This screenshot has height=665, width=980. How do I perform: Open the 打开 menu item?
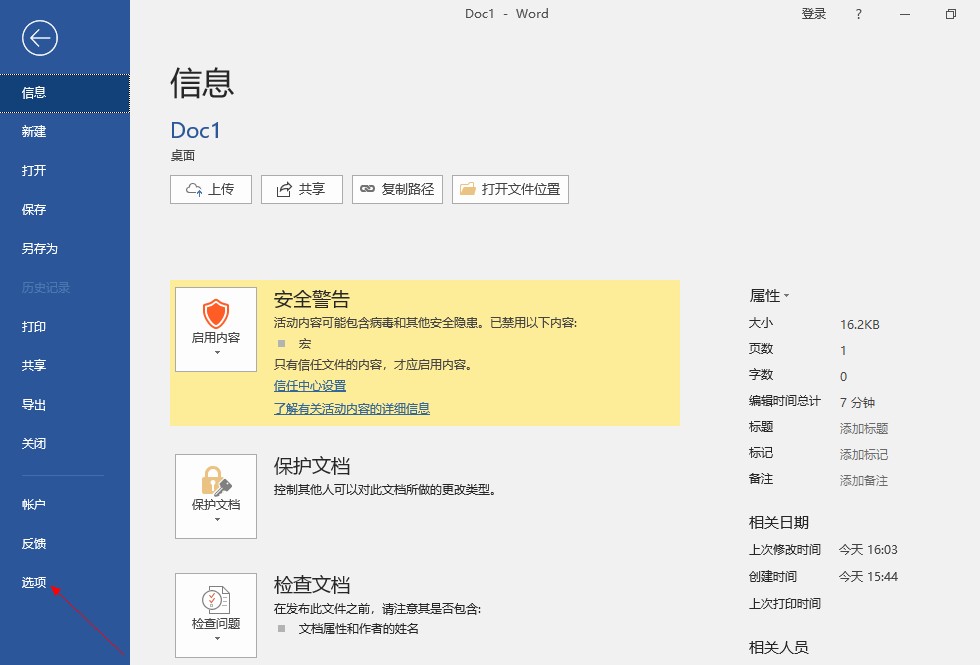point(65,171)
